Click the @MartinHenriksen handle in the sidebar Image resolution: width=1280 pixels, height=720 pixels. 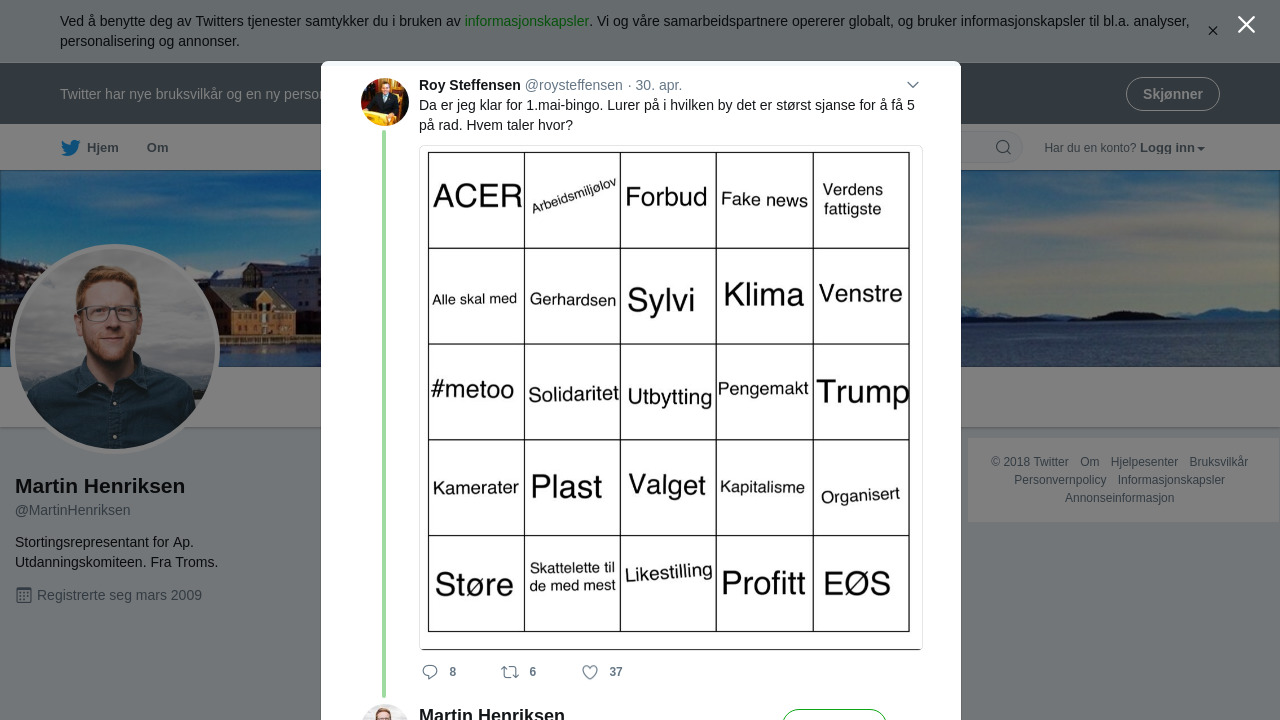[x=73, y=510]
